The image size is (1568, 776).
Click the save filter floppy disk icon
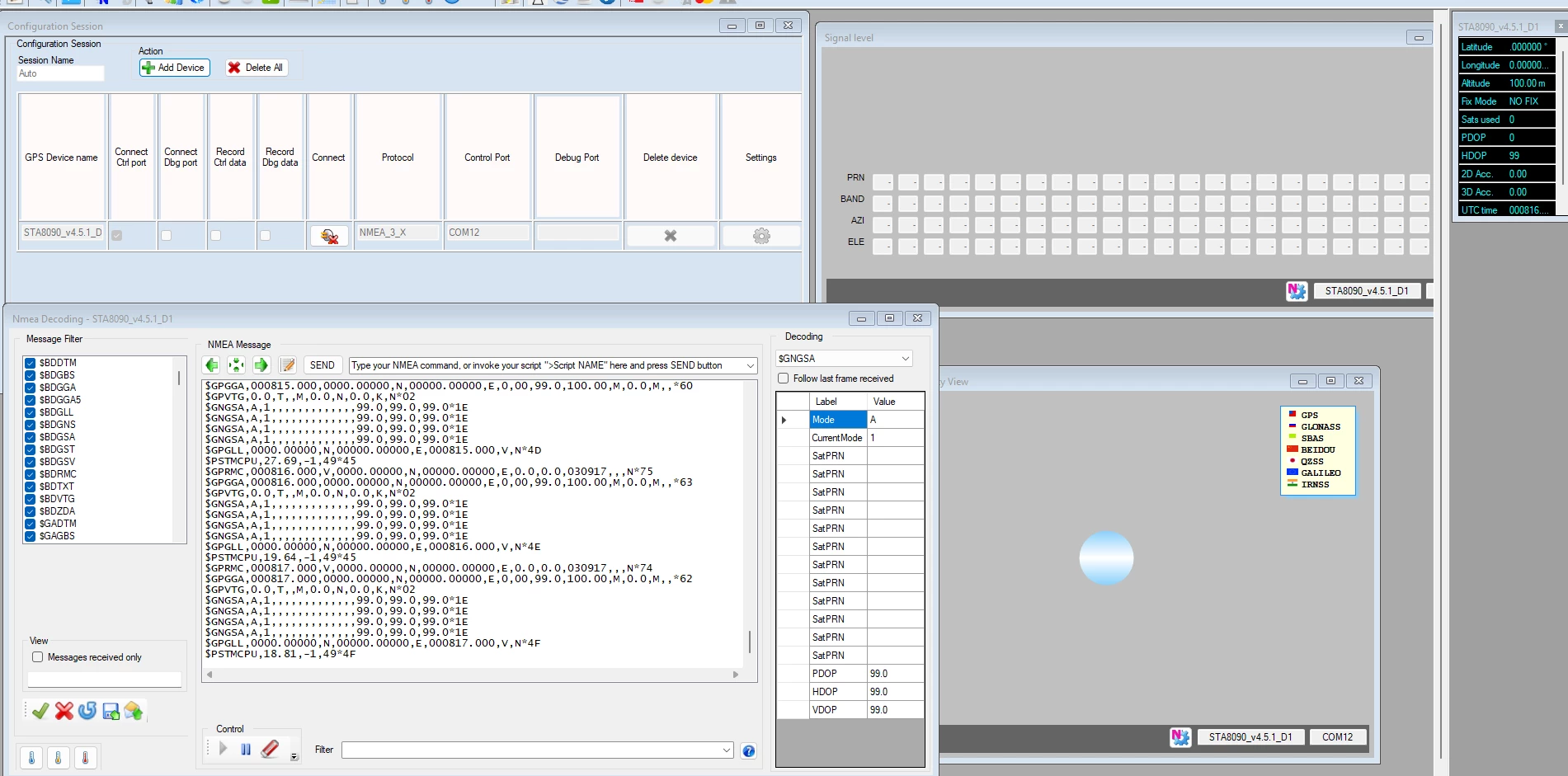tap(111, 711)
